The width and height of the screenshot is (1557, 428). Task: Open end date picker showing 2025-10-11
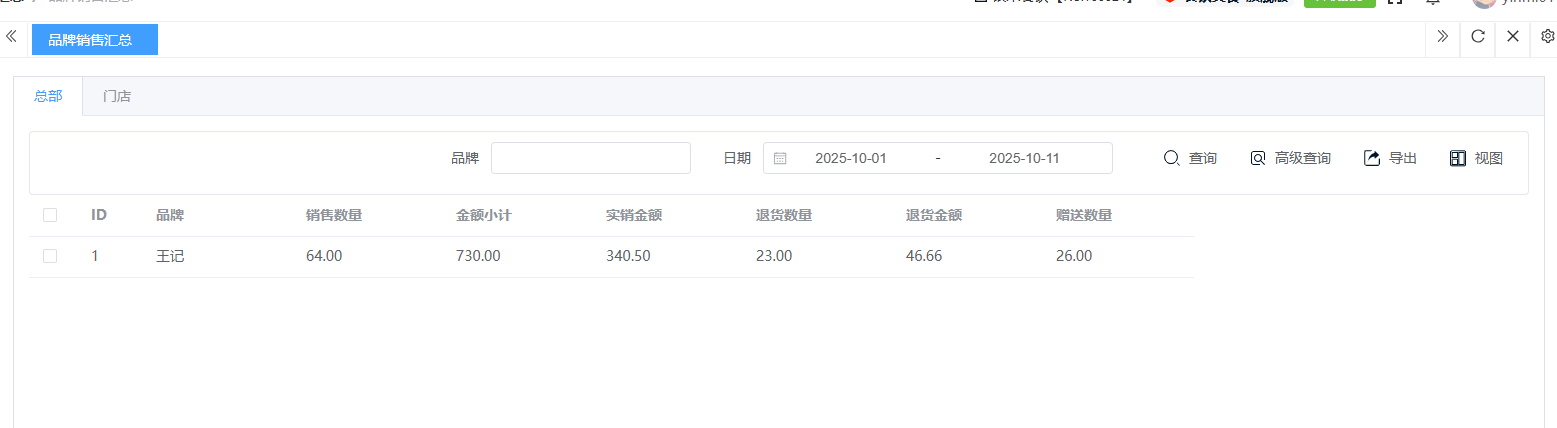[x=1023, y=158]
